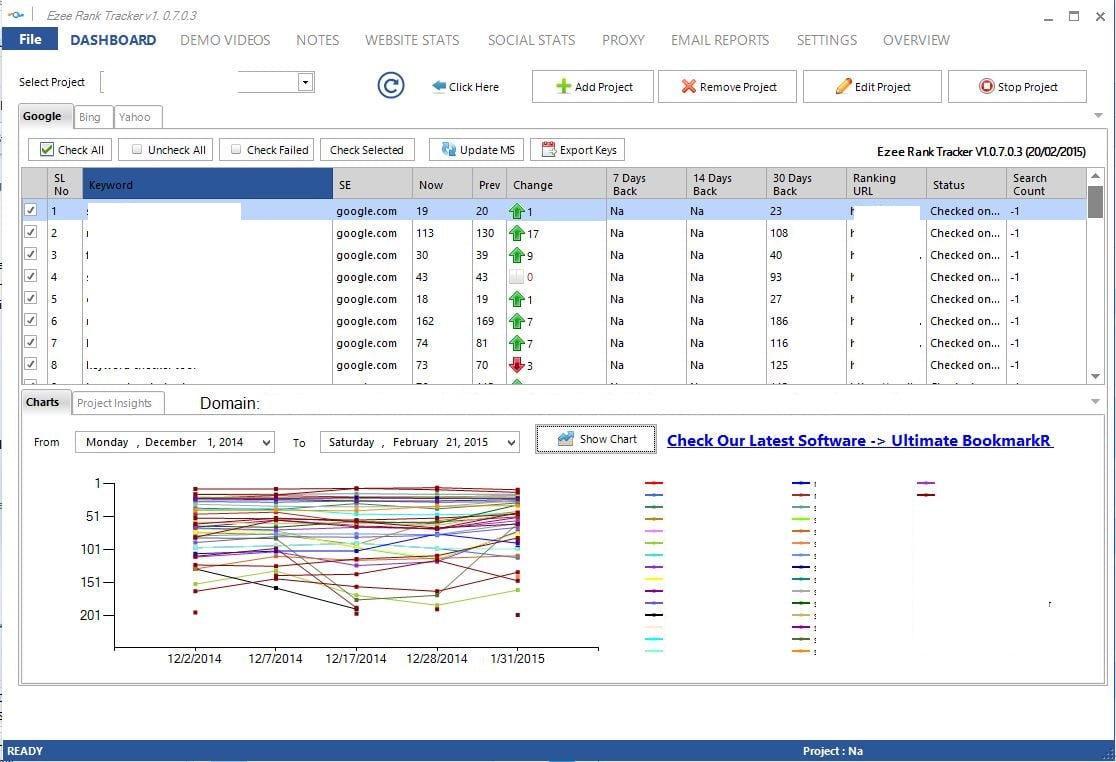Click Check Selected button
The image size is (1116, 762).
coord(367,149)
